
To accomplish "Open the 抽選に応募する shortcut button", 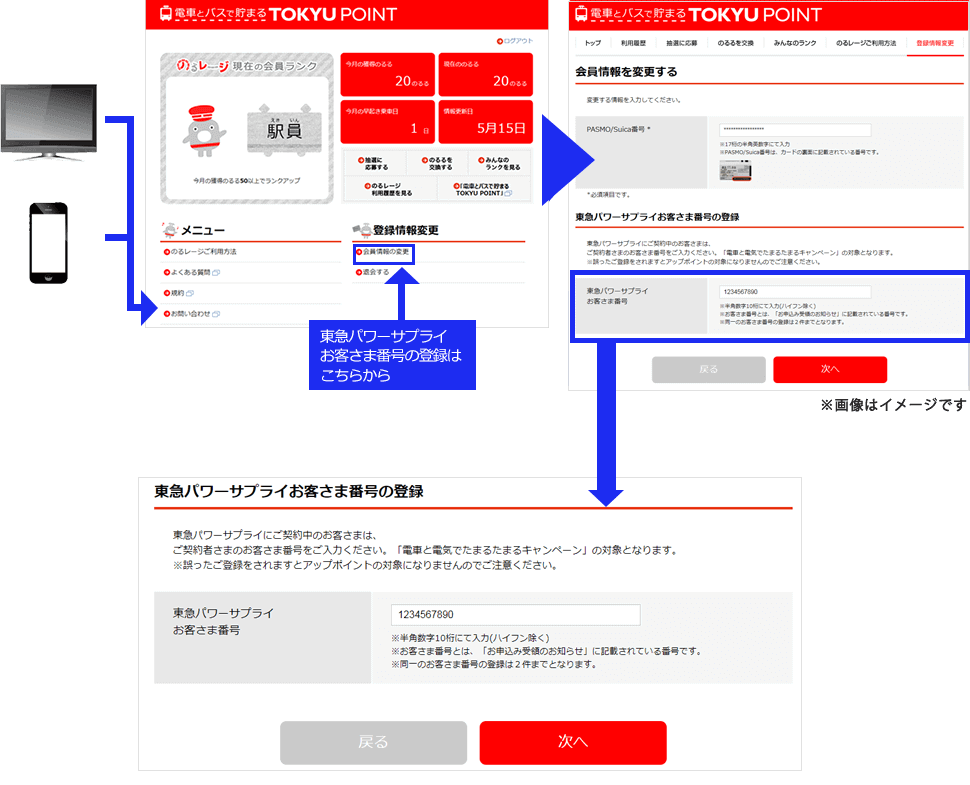I will tap(374, 163).
